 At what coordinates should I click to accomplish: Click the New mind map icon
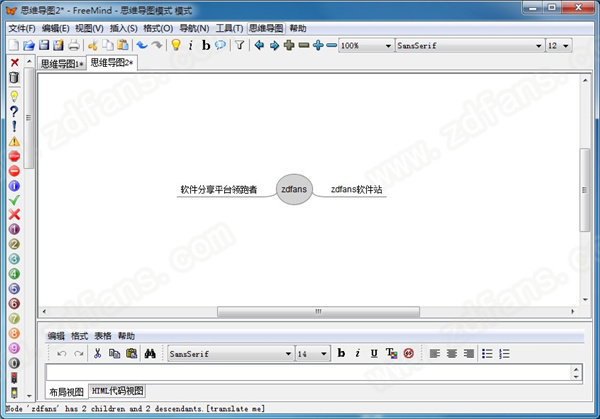[x=14, y=45]
